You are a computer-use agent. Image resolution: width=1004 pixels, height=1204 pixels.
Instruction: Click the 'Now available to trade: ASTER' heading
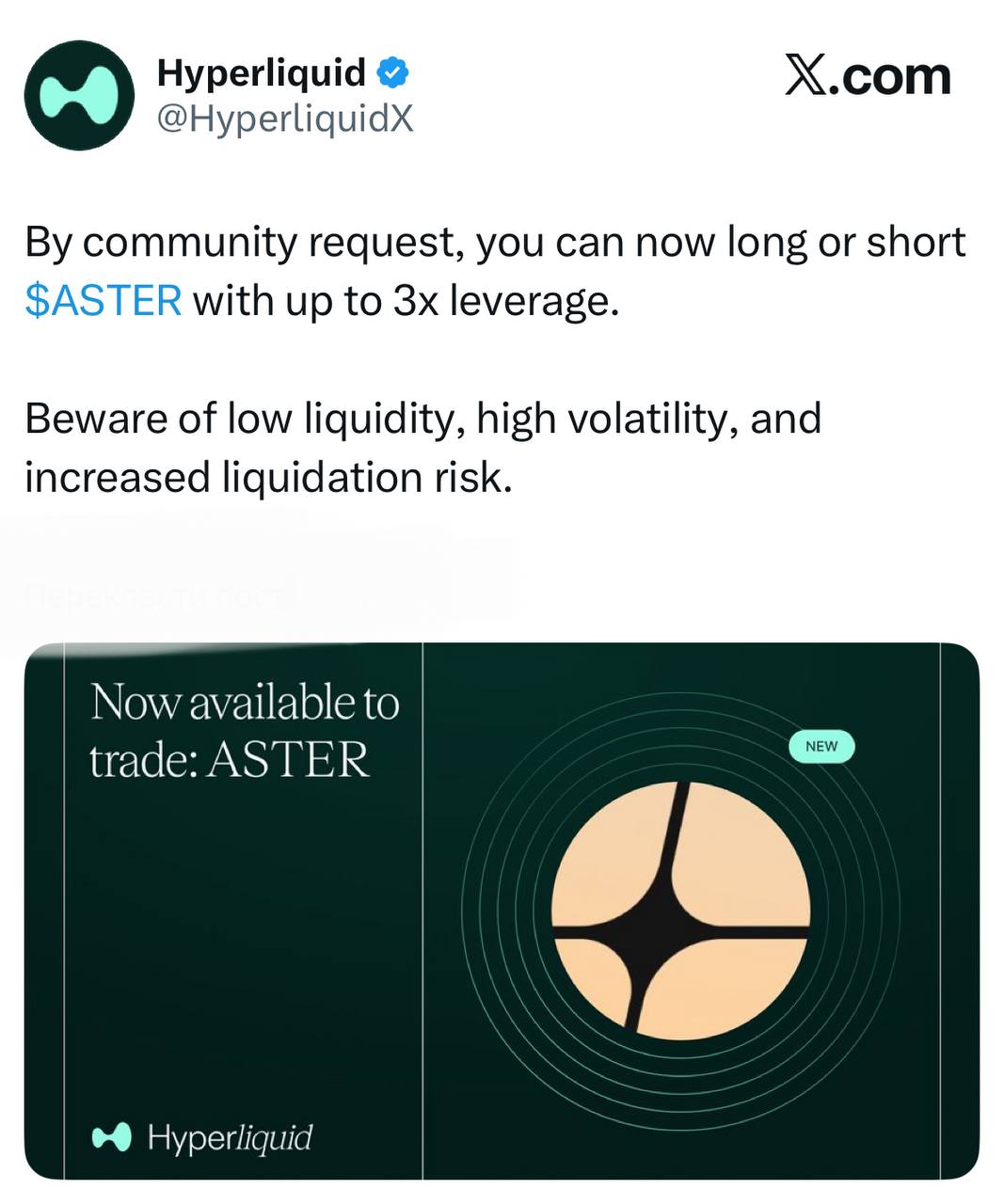pyautogui.click(x=245, y=731)
